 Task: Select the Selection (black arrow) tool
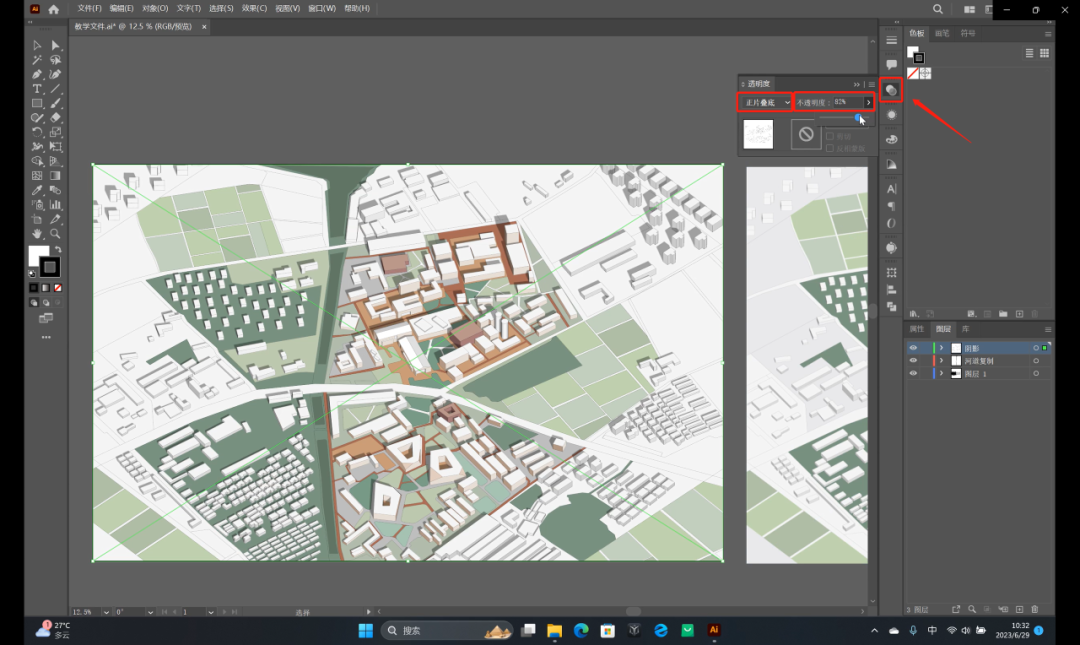click(37, 45)
